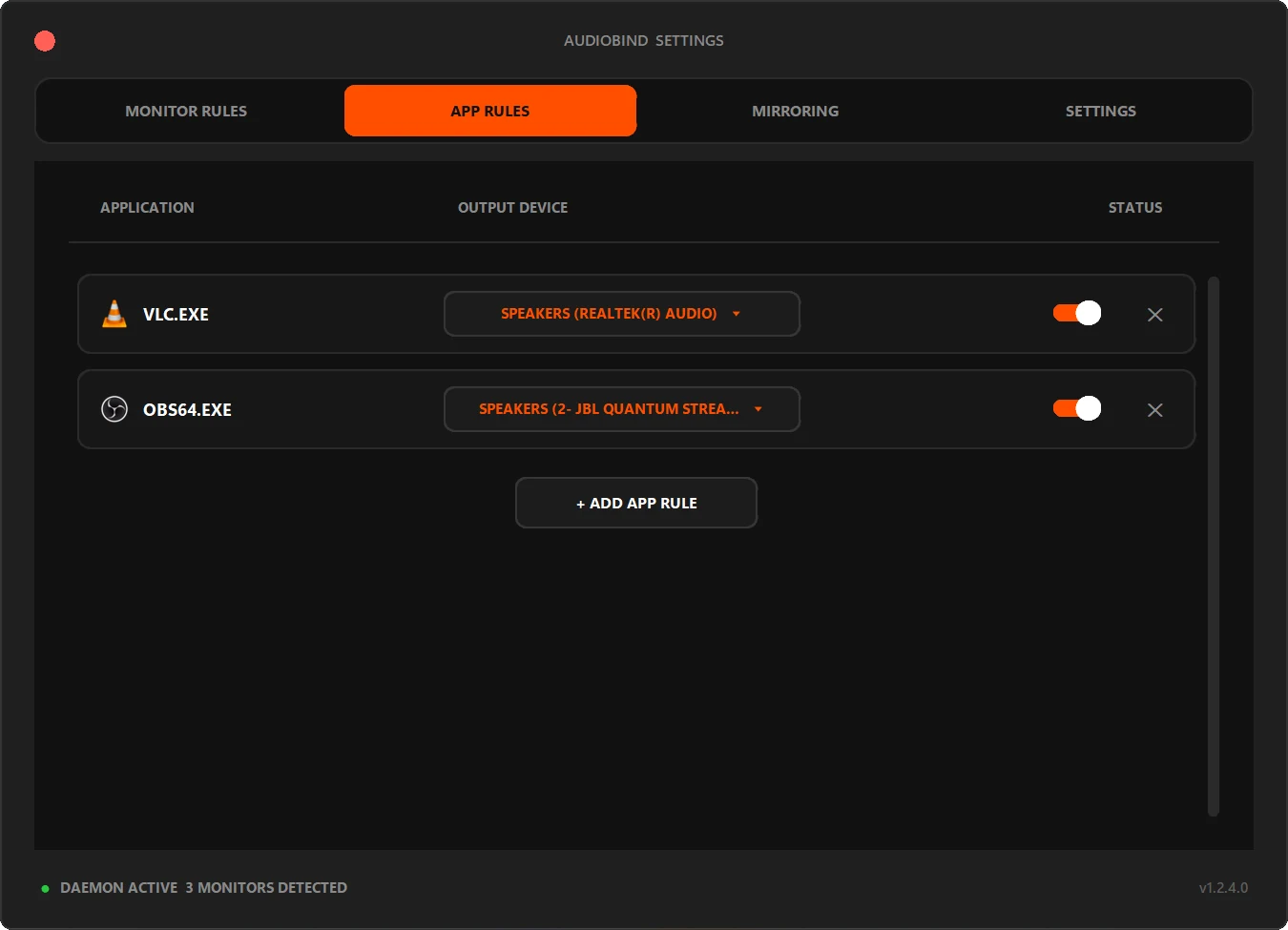The image size is (1288, 930).
Task: Click the VLC.EXE application name
Action: [176, 314]
